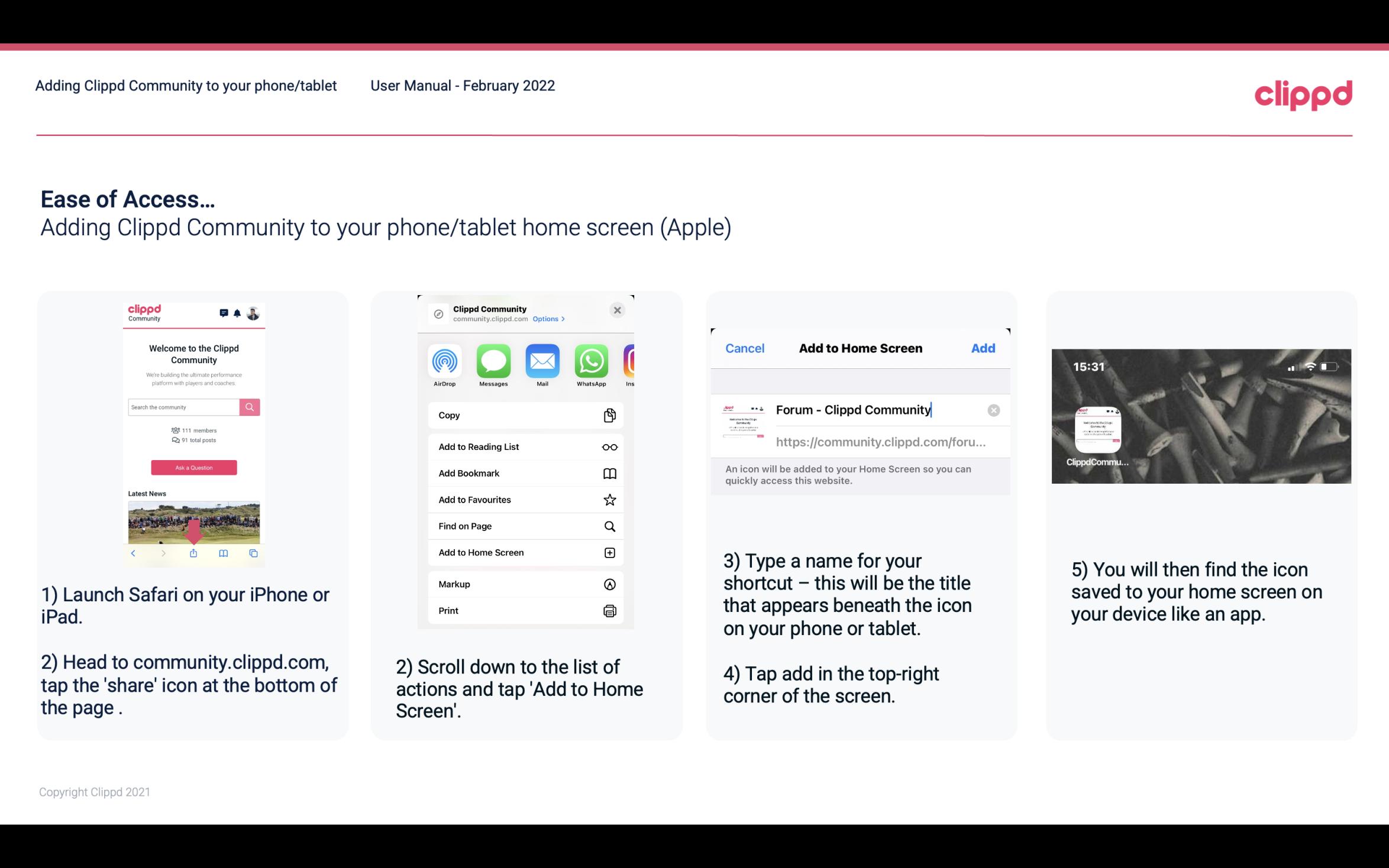Clear the Forum - Clippd Community name field
The image size is (1389, 868).
click(x=993, y=409)
